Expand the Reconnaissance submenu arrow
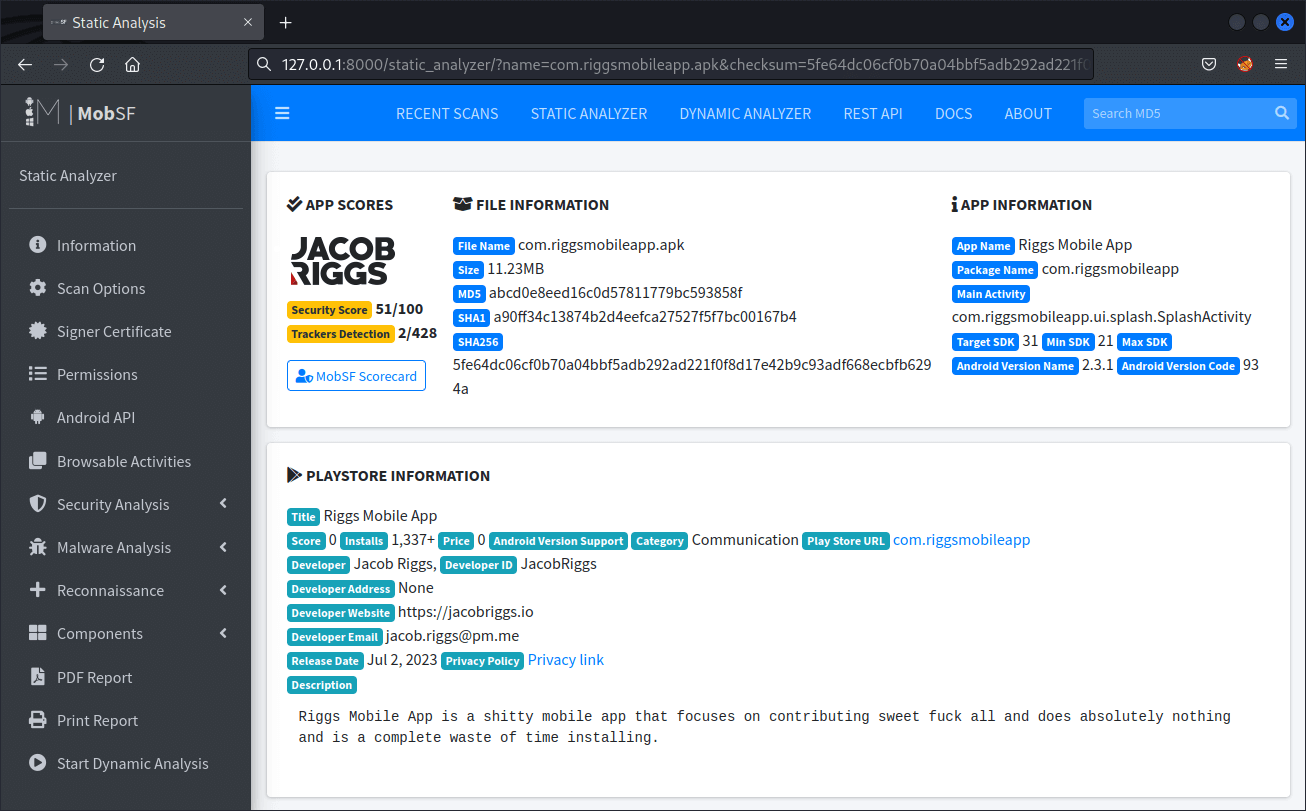 [x=224, y=590]
